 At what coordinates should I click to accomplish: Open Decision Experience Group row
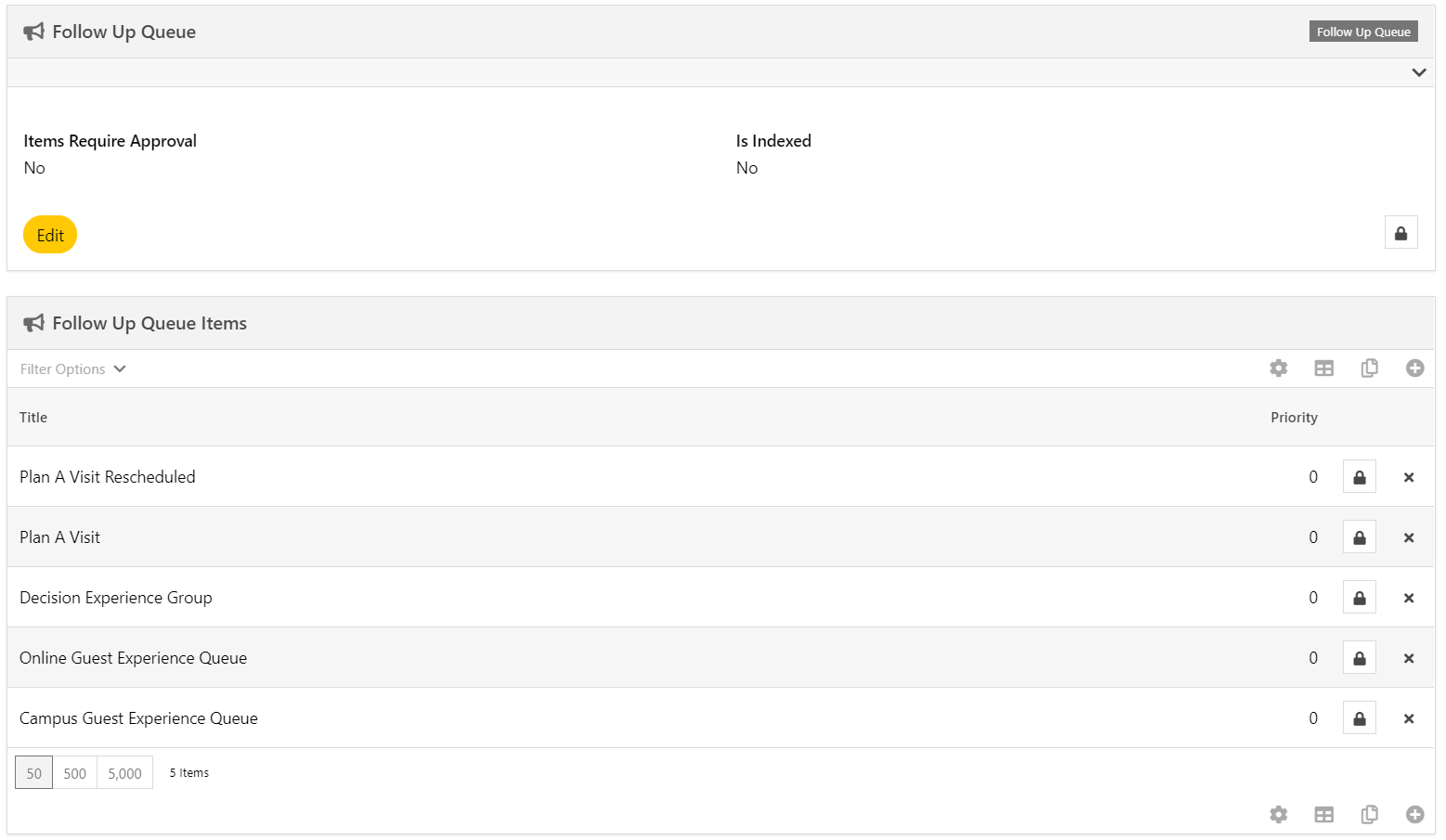click(x=721, y=597)
